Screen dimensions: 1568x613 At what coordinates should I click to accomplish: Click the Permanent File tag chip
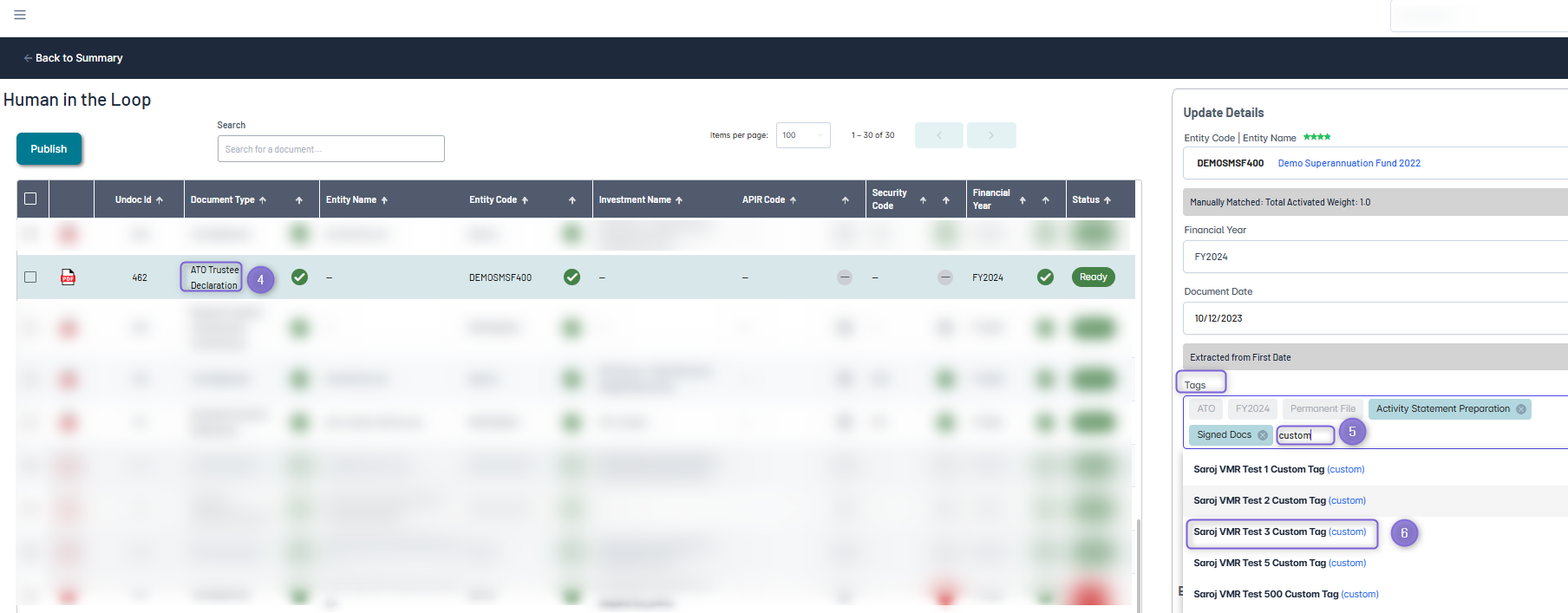click(1323, 409)
